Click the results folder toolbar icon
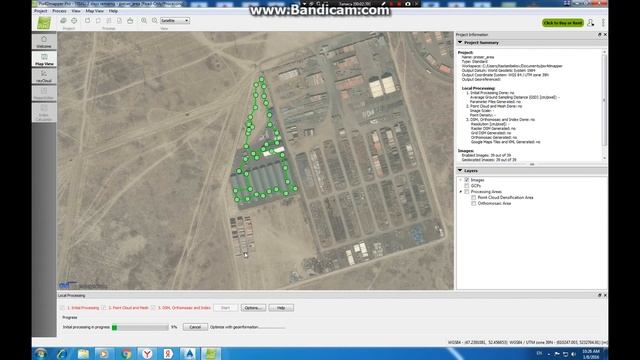Image resolution: width=640 pixels, height=360 pixels. (130, 20)
